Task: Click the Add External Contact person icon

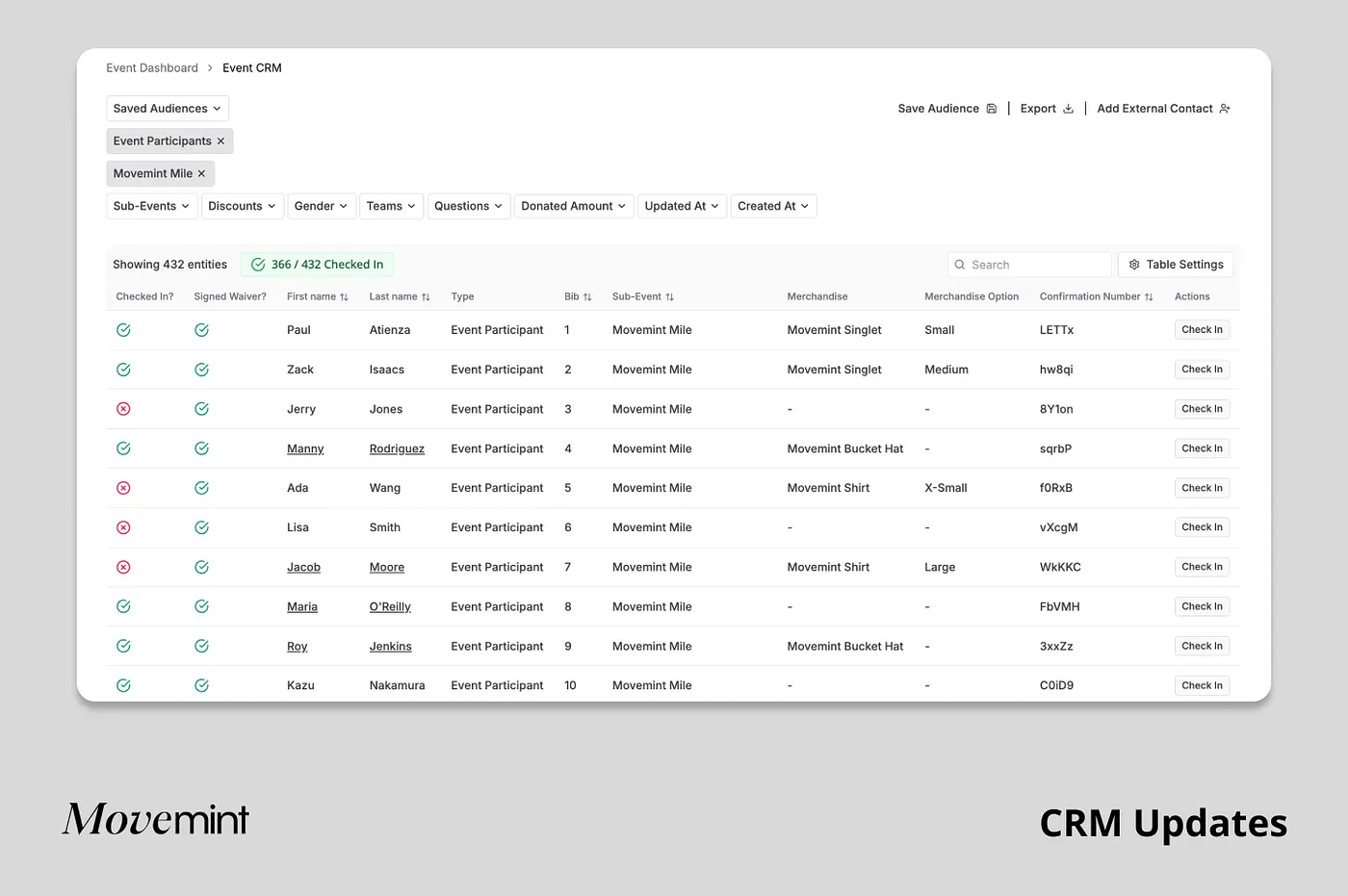Action: pyautogui.click(x=1225, y=109)
